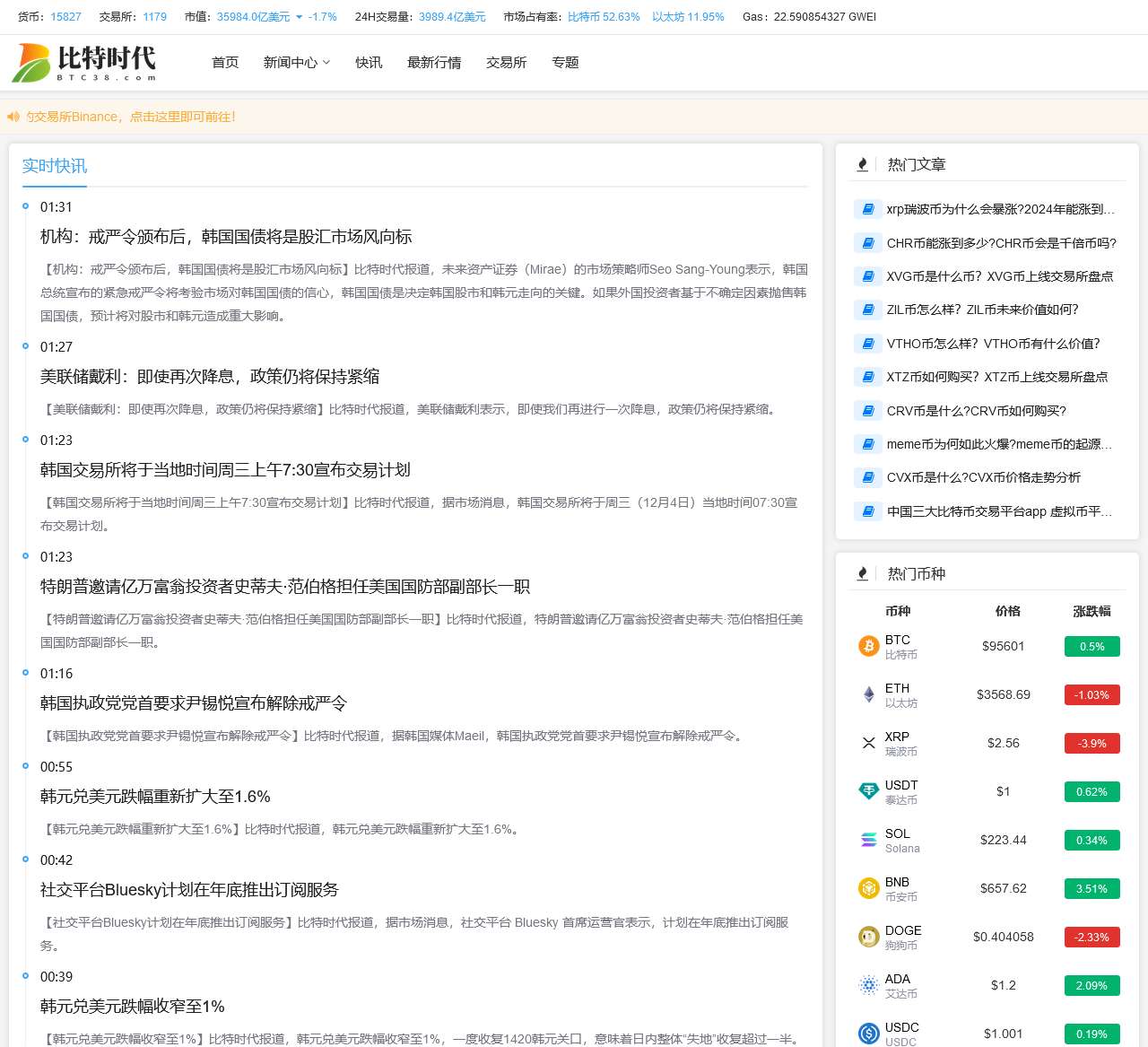Click the BNB coin icon
The width and height of the screenshot is (1148, 1047).
pyautogui.click(x=868, y=888)
